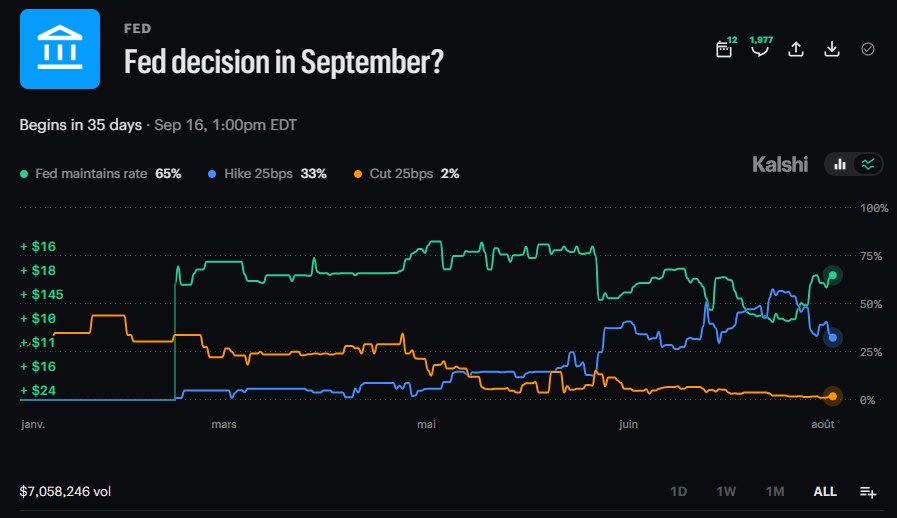This screenshot has width=897, height=518.
Task: Click the add-to-list icon beside ALL
Action: tap(868, 492)
